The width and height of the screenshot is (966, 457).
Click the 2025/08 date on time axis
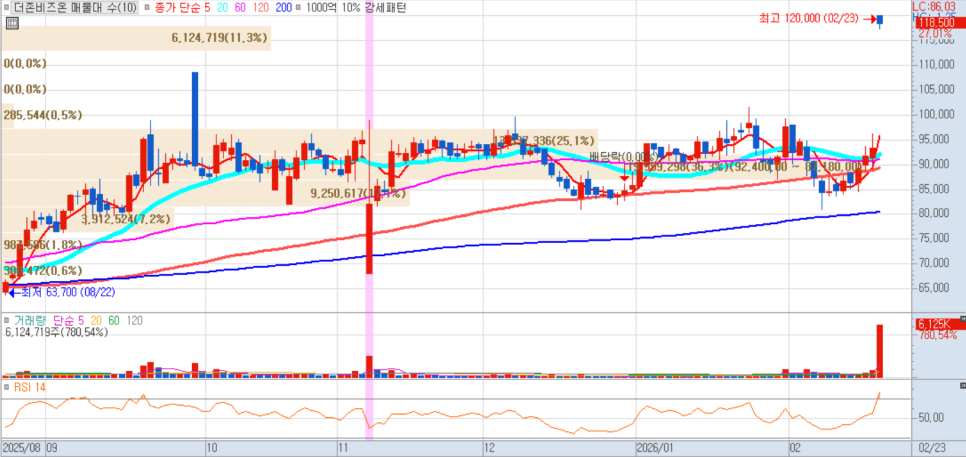click(x=20, y=448)
